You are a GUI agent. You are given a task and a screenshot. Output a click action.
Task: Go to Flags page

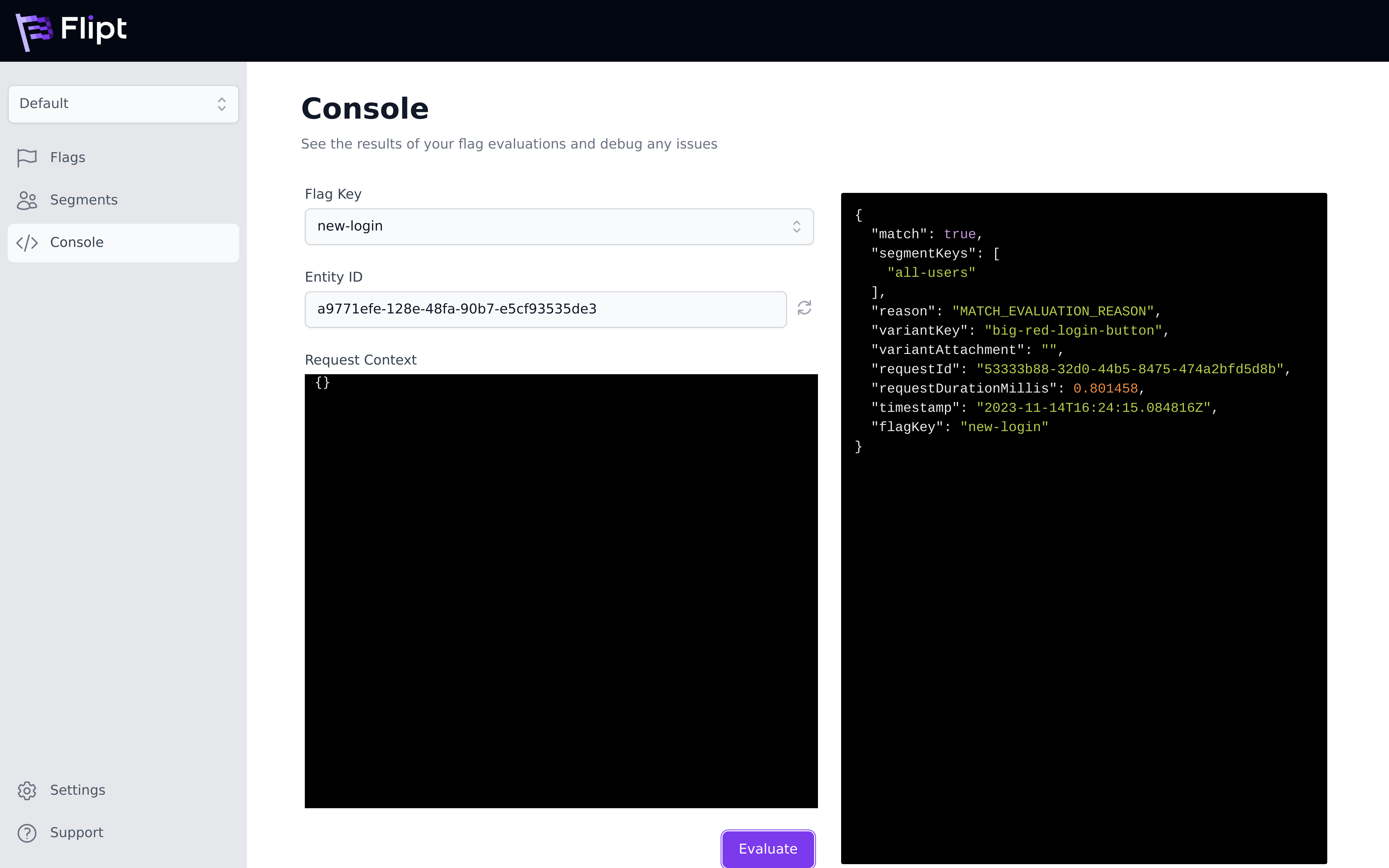coord(68,157)
